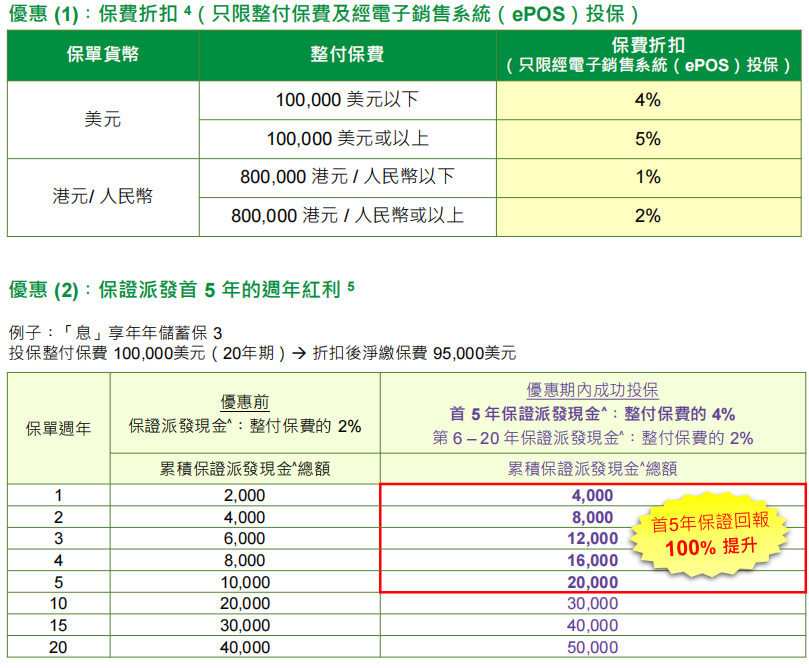
Task: Select the 50,000 value in last row
Action: click(x=592, y=647)
